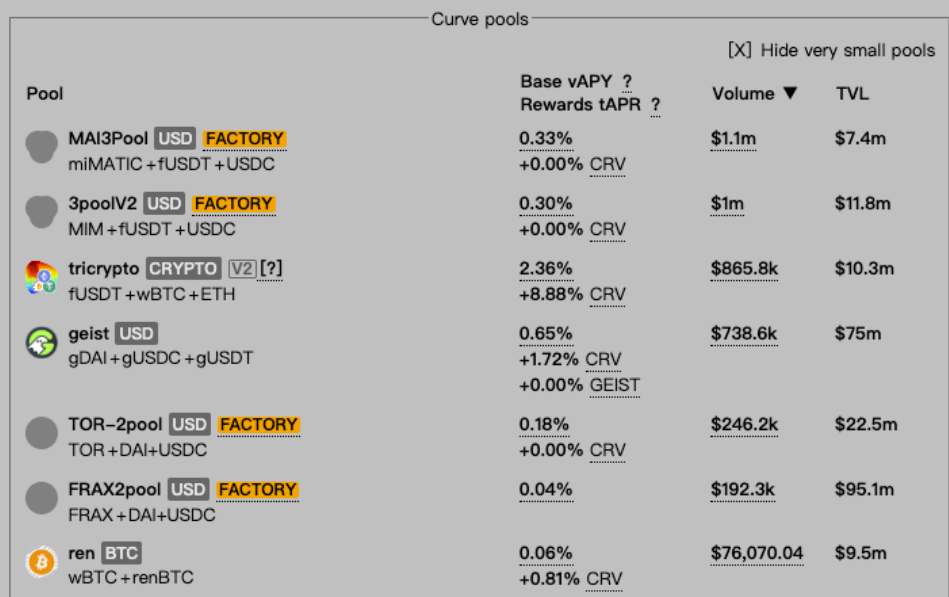The width and height of the screenshot is (949, 597).
Task: Click the 3poolV2 placeholder pool icon
Action: point(41,211)
